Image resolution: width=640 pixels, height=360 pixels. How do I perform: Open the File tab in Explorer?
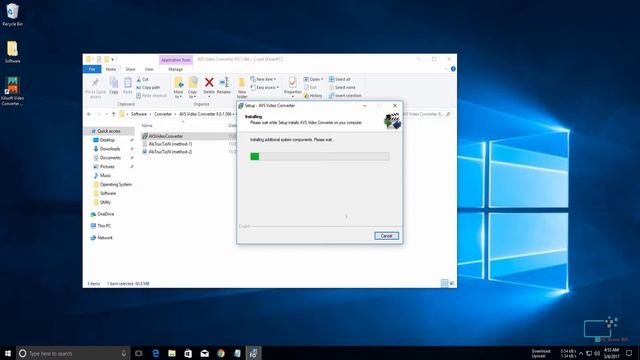(92, 69)
